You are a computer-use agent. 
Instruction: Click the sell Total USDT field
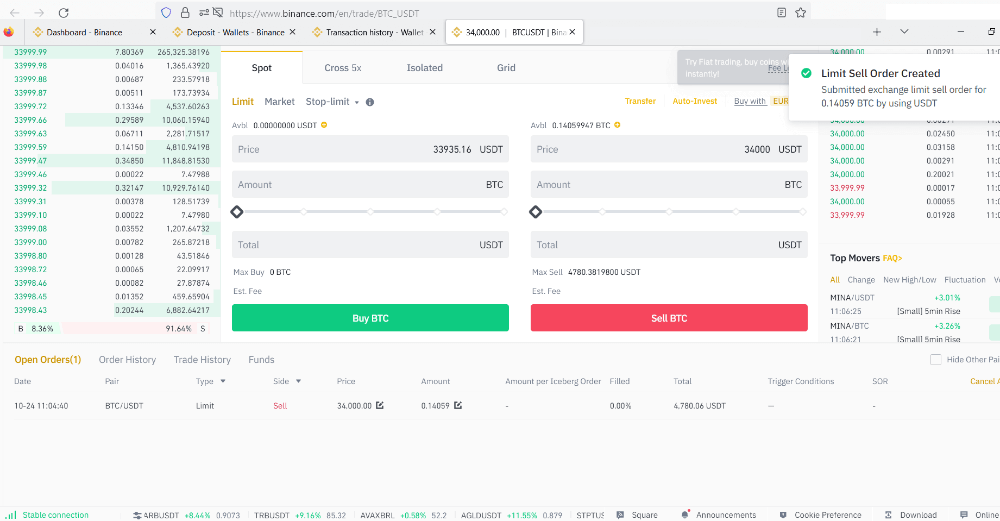(x=669, y=244)
